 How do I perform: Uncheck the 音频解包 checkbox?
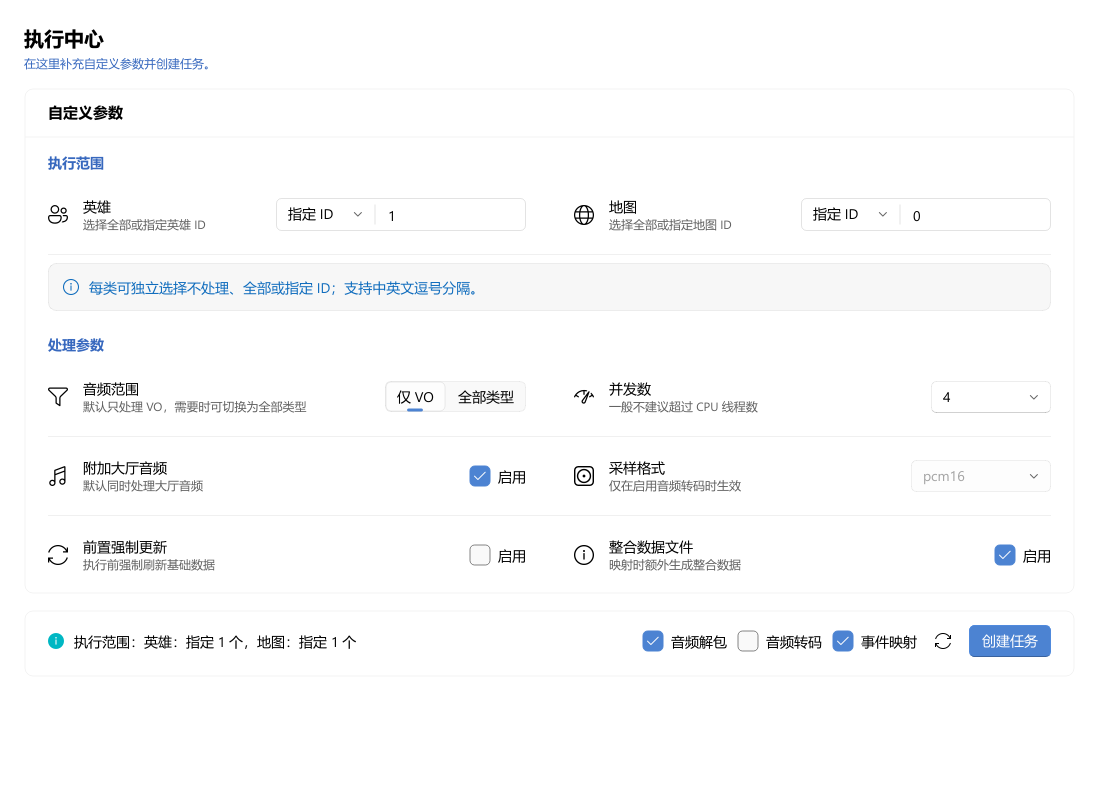pos(653,641)
